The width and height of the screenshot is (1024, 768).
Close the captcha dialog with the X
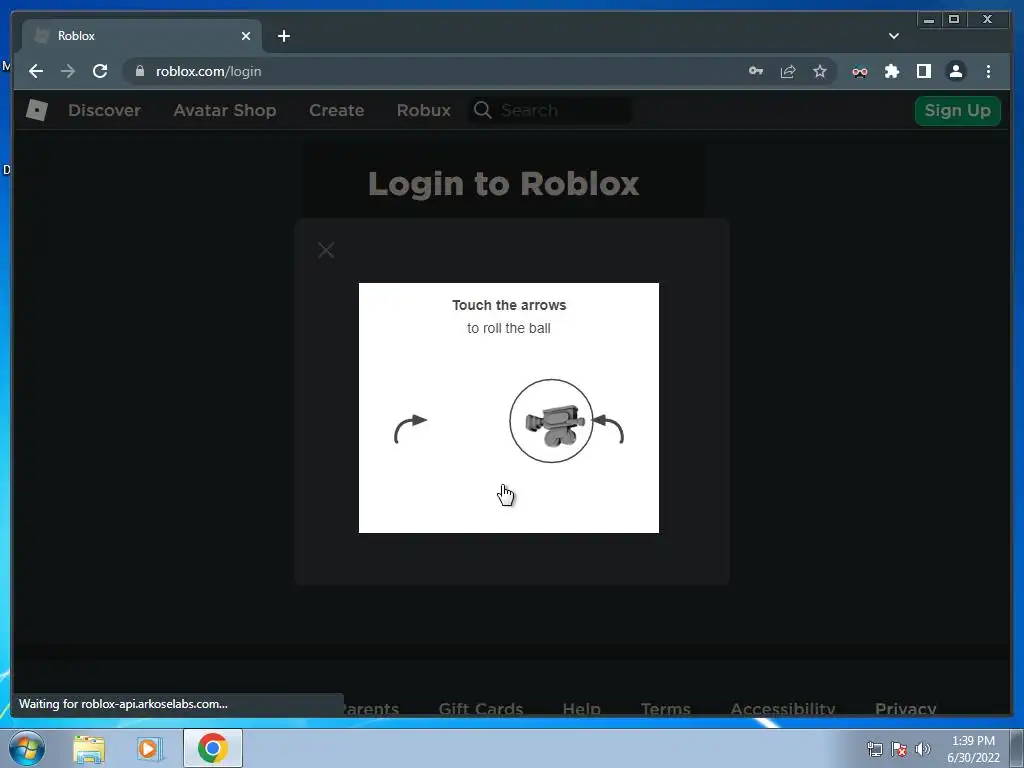click(x=326, y=250)
